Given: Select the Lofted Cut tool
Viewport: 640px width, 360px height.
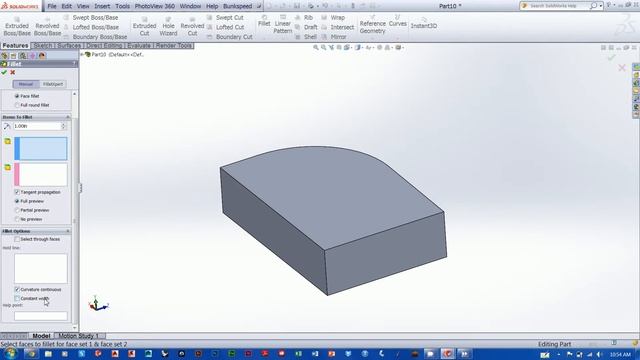Looking at the screenshot, I should click(225, 27).
